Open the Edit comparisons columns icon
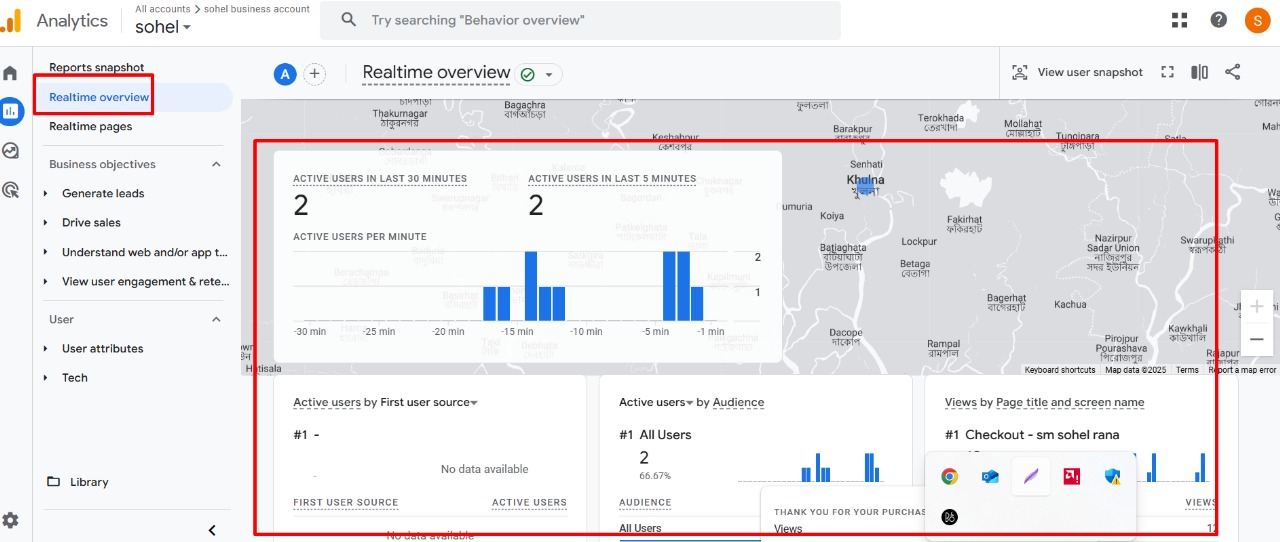This screenshot has height=542, width=1280. (x=1199, y=72)
